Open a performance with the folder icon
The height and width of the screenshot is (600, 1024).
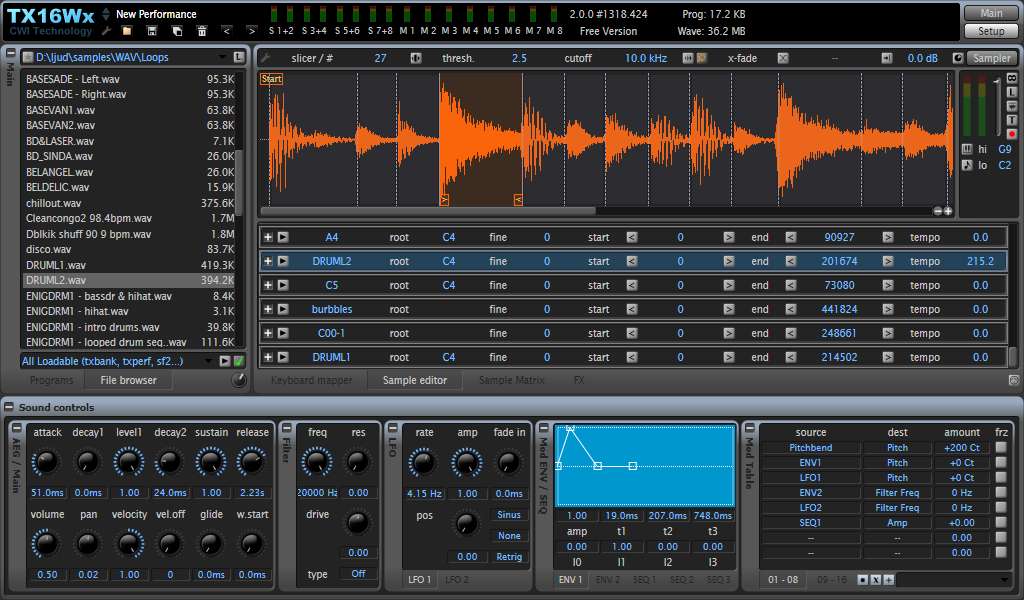(x=127, y=31)
